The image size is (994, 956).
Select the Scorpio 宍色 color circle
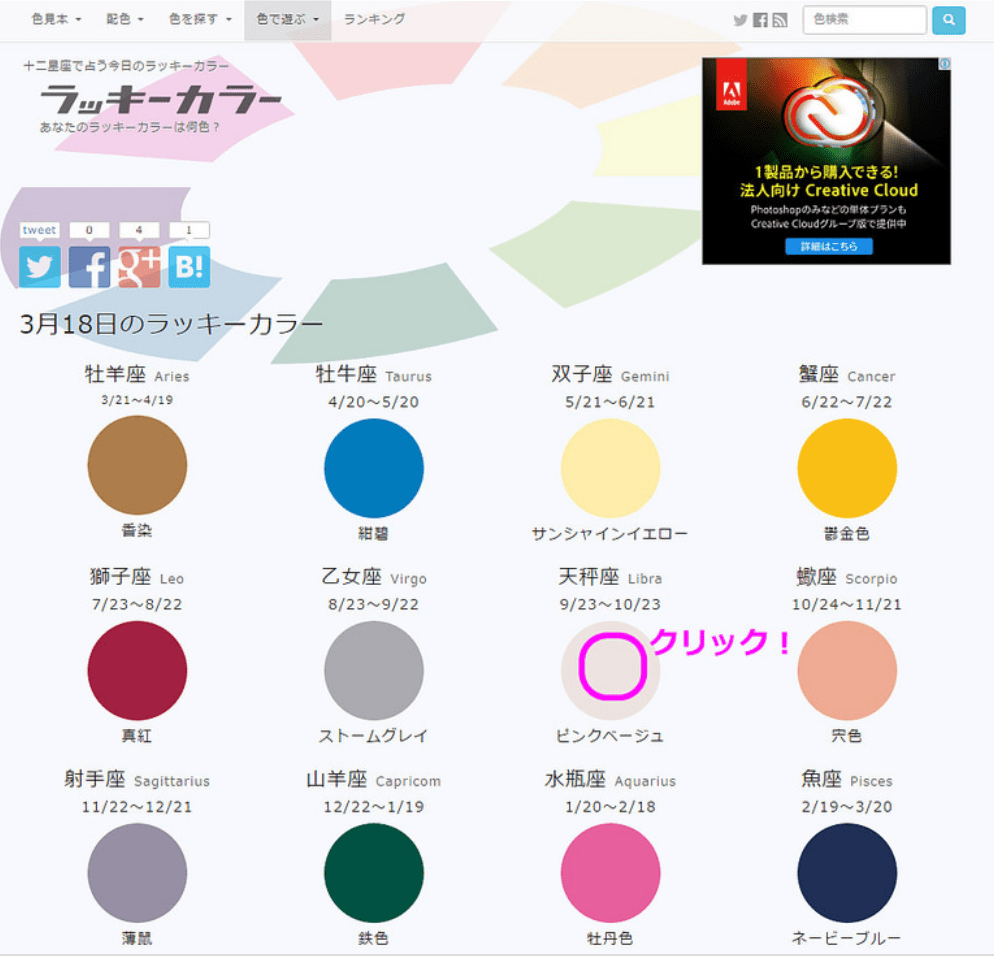pos(847,670)
